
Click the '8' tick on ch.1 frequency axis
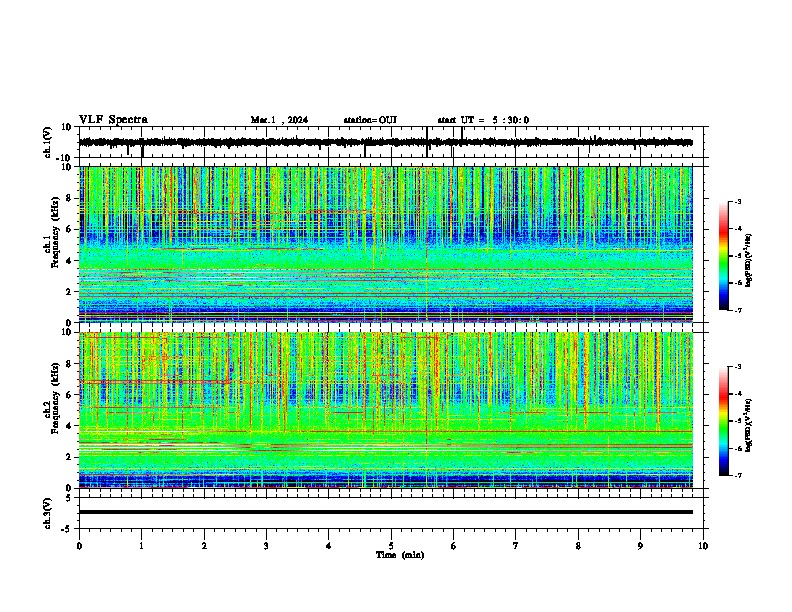click(x=70, y=198)
